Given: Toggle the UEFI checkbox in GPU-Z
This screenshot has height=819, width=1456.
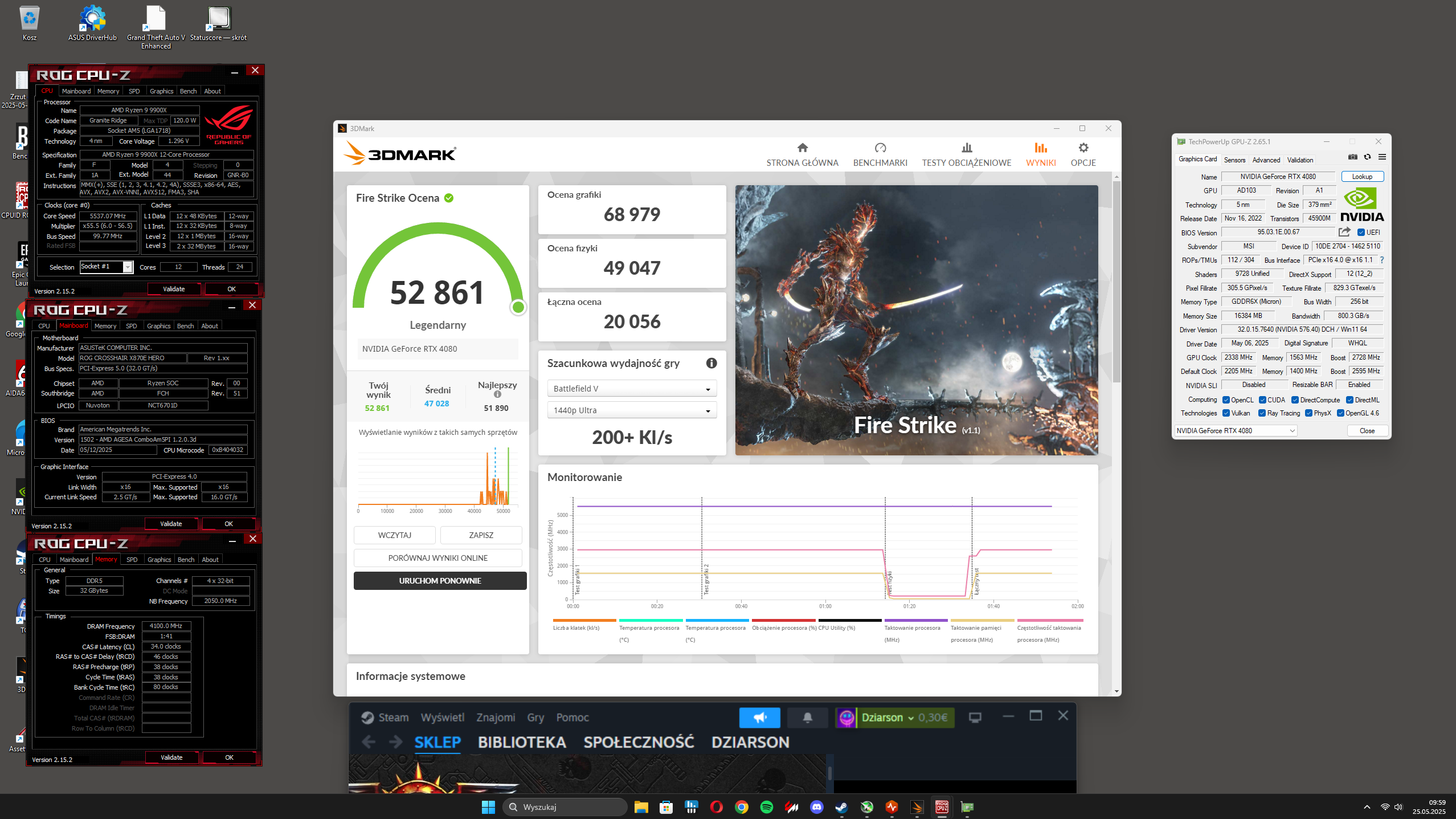Looking at the screenshot, I should click(x=1361, y=233).
